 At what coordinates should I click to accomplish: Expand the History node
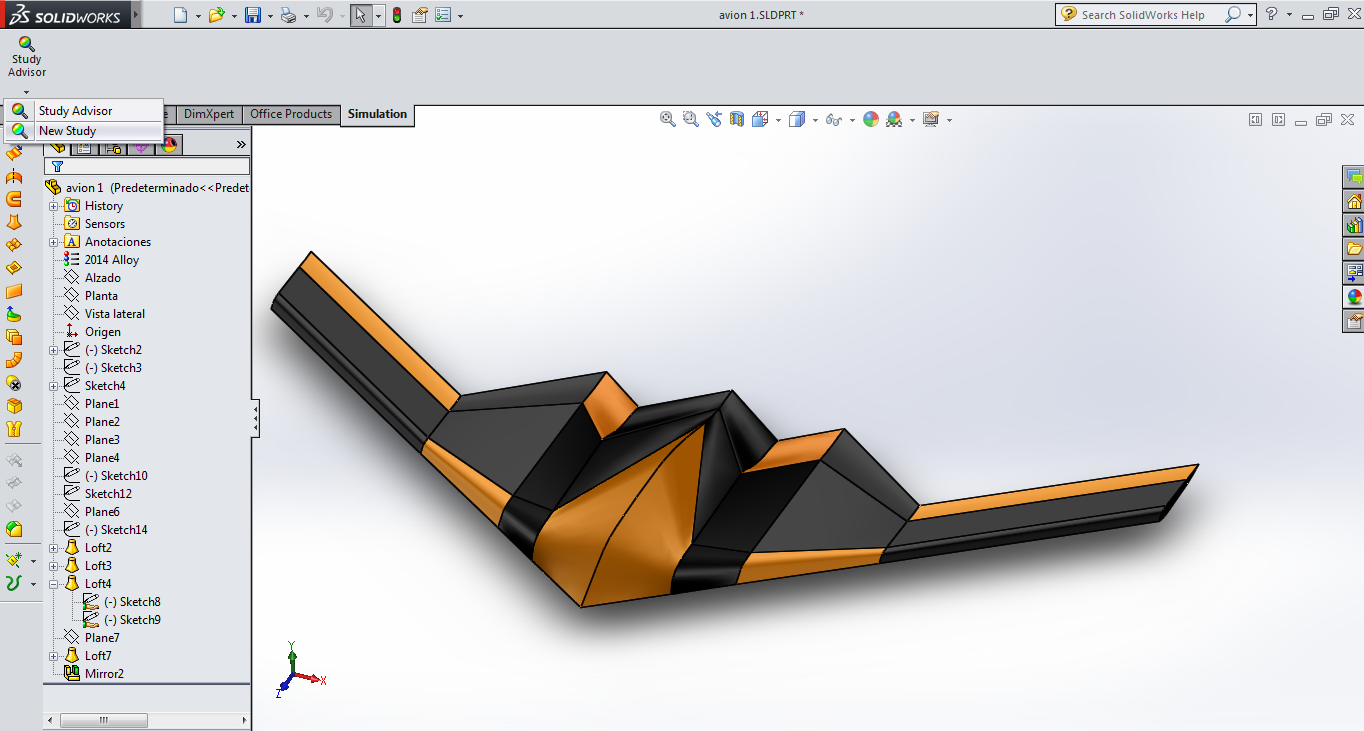click(x=54, y=206)
